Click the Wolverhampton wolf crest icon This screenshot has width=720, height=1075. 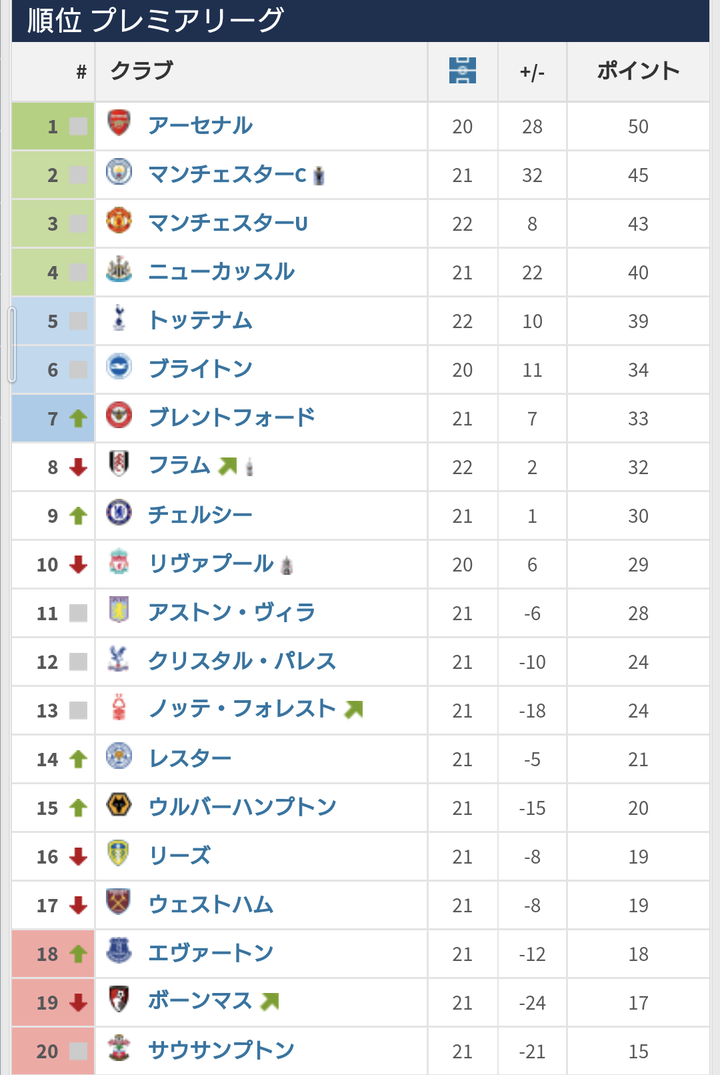119,804
